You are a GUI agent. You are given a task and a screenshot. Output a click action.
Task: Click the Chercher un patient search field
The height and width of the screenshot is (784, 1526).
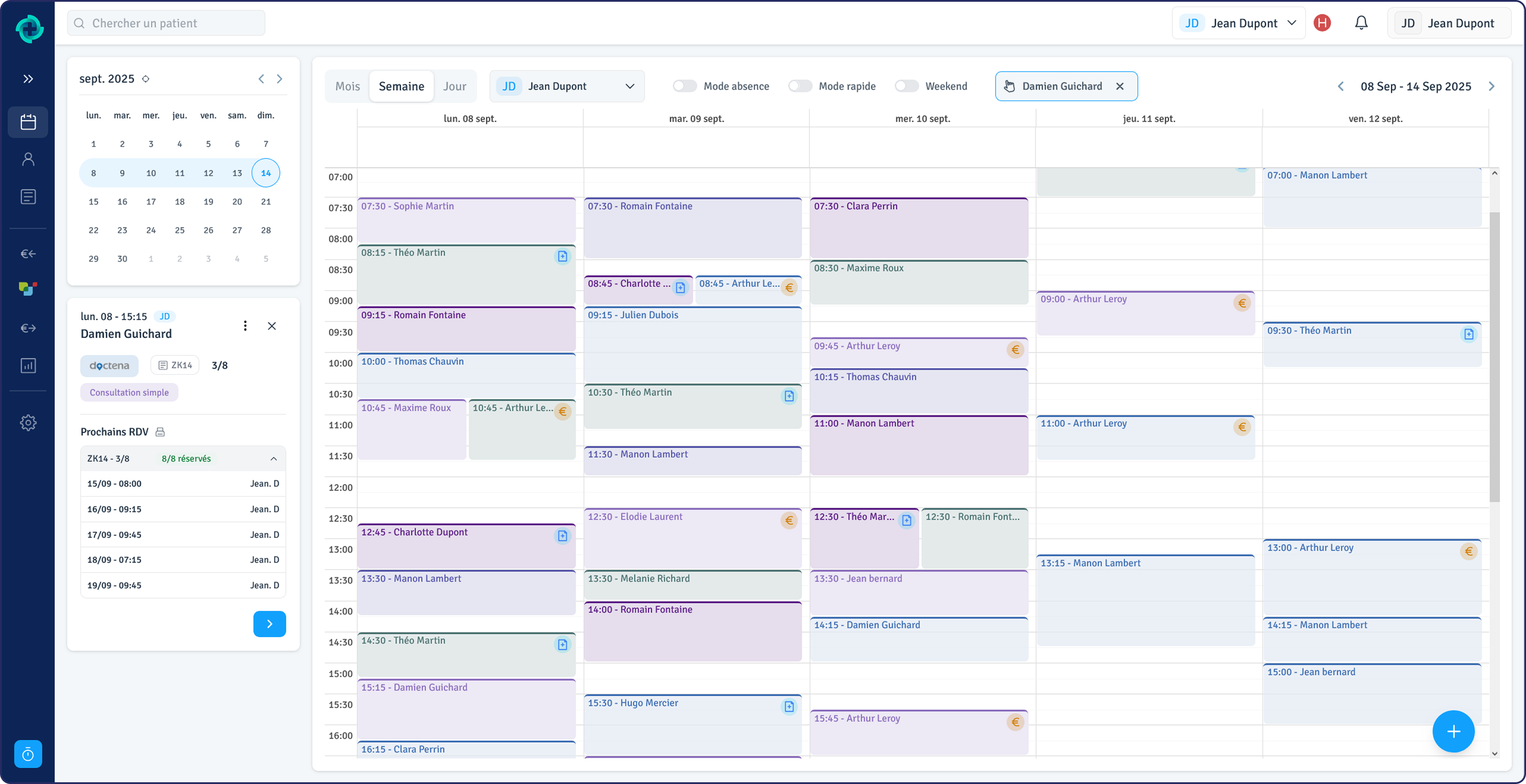pos(166,23)
